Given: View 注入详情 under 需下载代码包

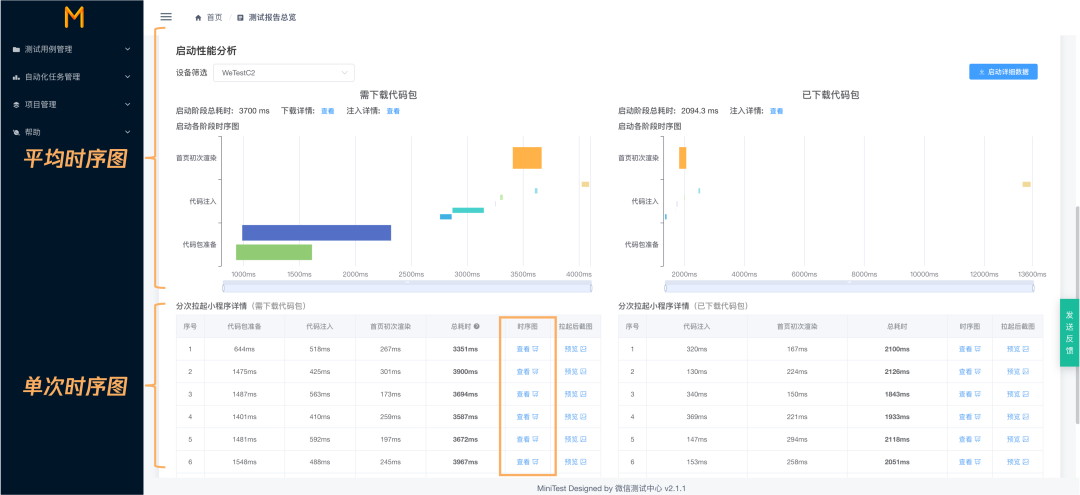Looking at the screenshot, I should tap(393, 111).
